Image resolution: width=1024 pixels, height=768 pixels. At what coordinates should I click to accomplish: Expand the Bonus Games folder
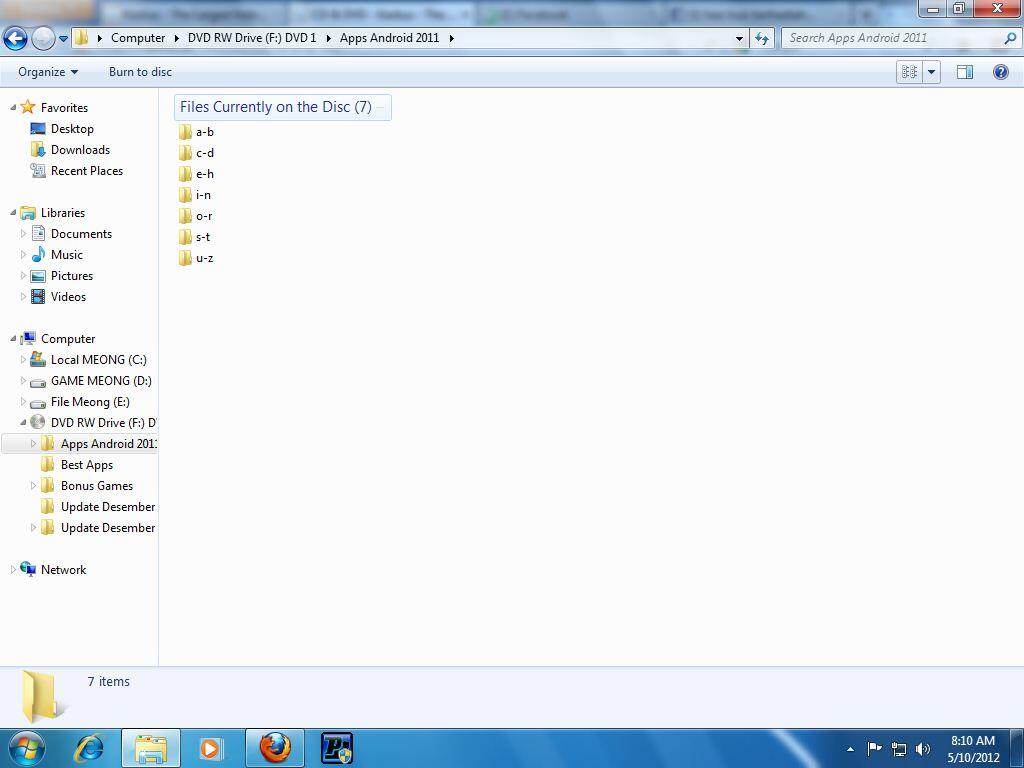coord(33,485)
